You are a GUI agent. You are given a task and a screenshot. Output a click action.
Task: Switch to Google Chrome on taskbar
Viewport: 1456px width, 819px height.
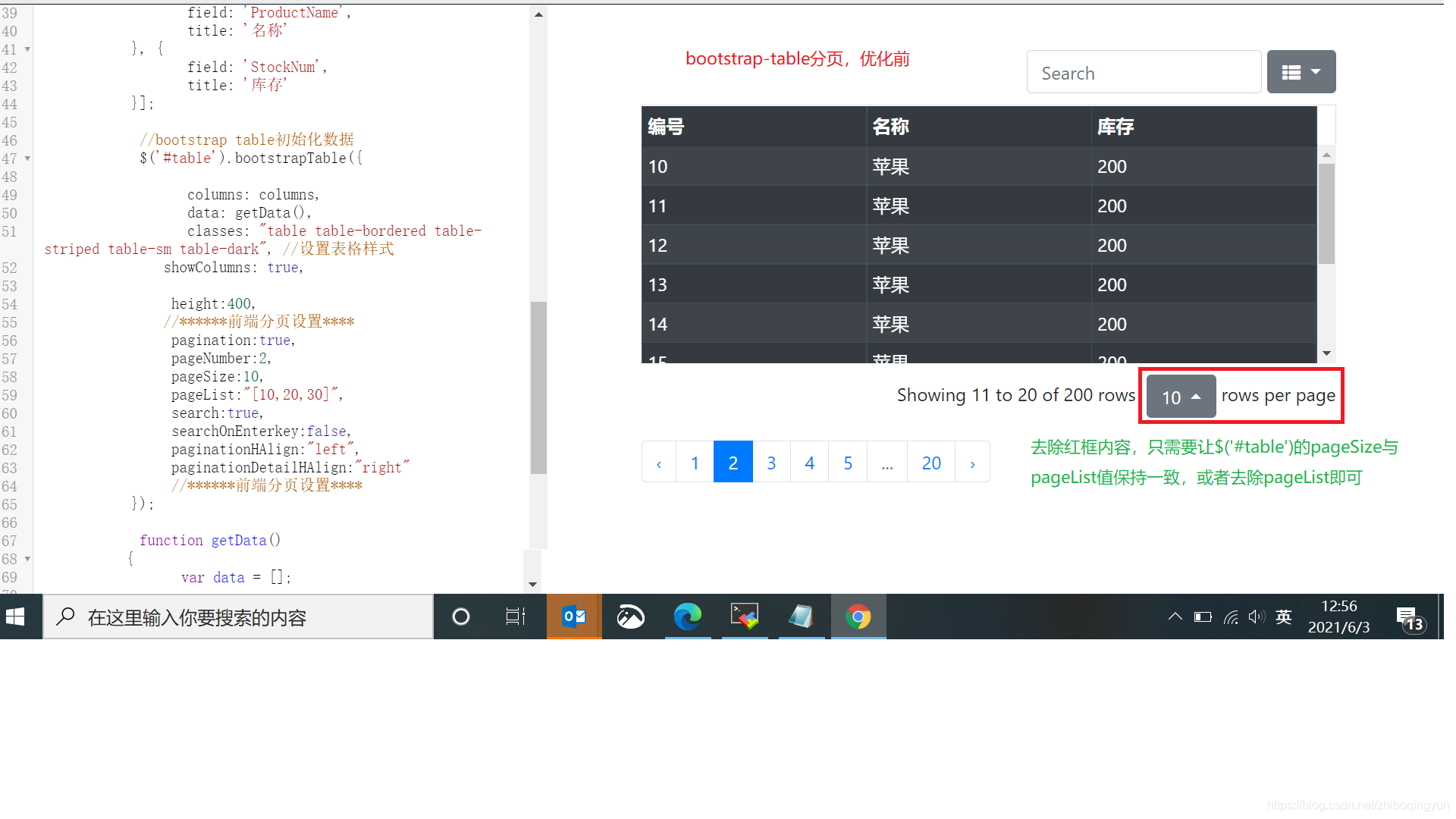[858, 617]
